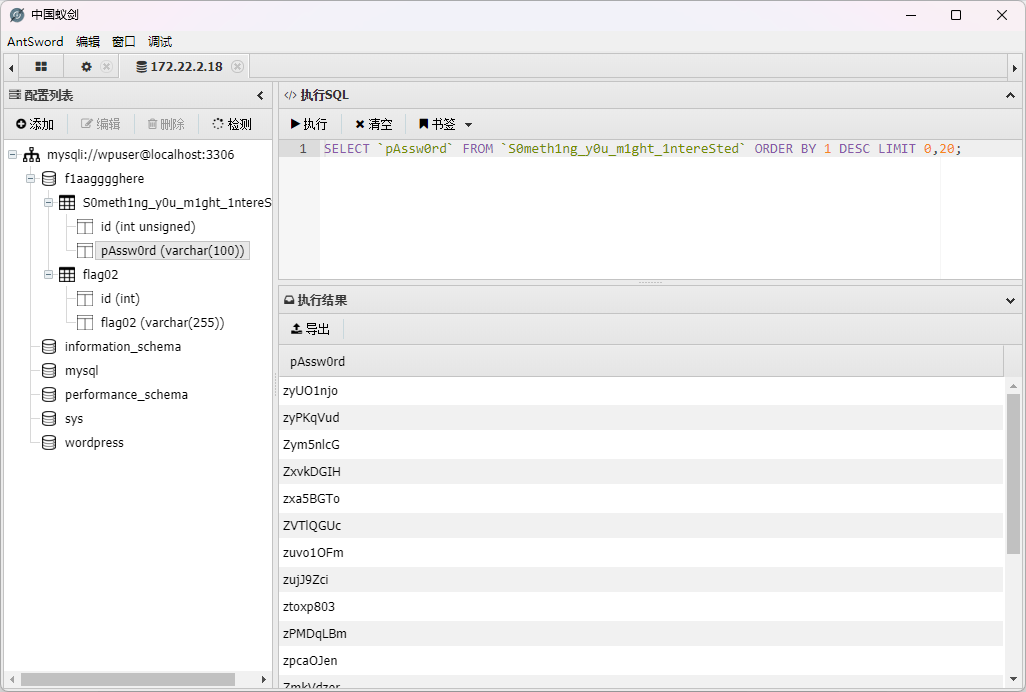The width and height of the screenshot is (1026, 692).
Task: Click the tree horizontal scrollbar thumb
Action: point(128,680)
